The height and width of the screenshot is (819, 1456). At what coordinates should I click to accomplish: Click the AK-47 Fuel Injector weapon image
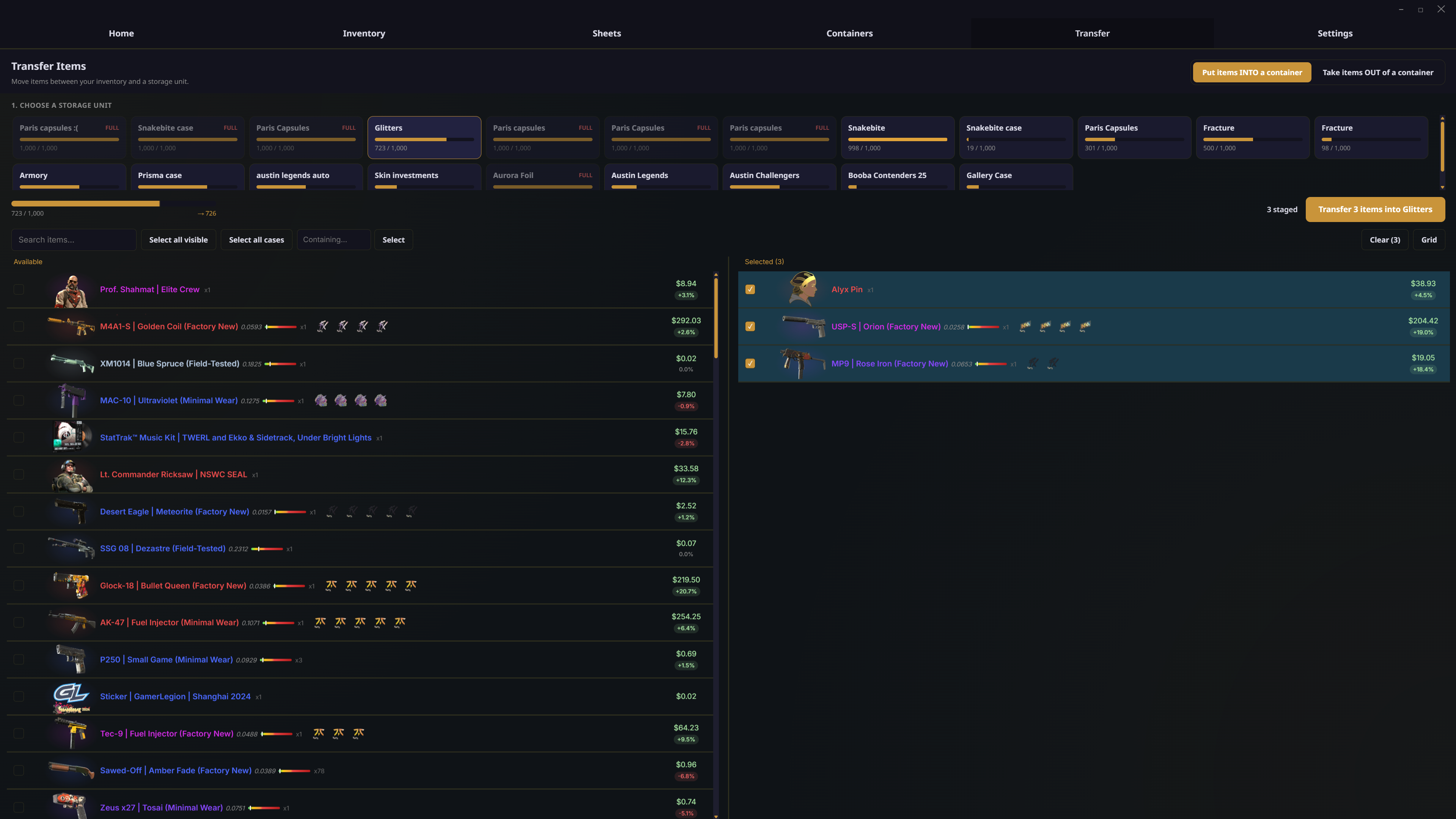71,622
